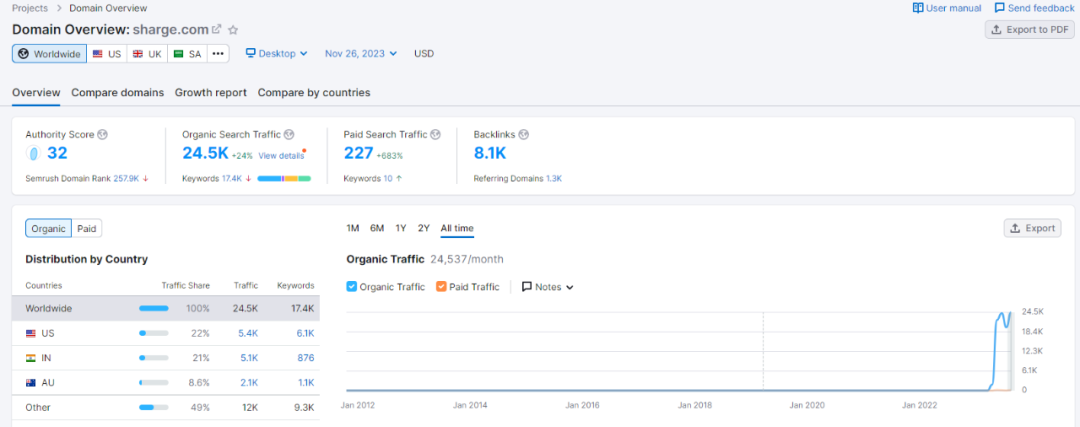This screenshot has height=427, width=1080.
Task: Click the Notes speech bubble icon
Action: tap(527, 287)
